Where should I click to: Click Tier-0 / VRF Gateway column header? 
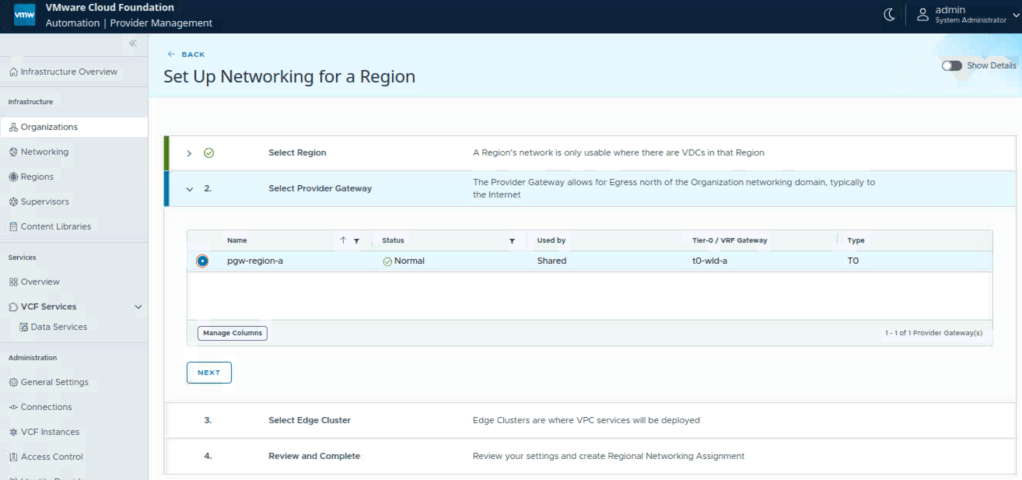coord(729,241)
